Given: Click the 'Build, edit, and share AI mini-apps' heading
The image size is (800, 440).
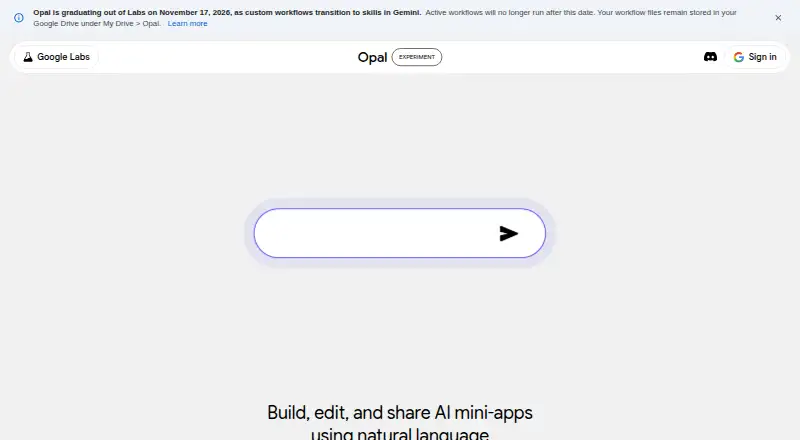Looking at the screenshot, I should coord(400,423).
